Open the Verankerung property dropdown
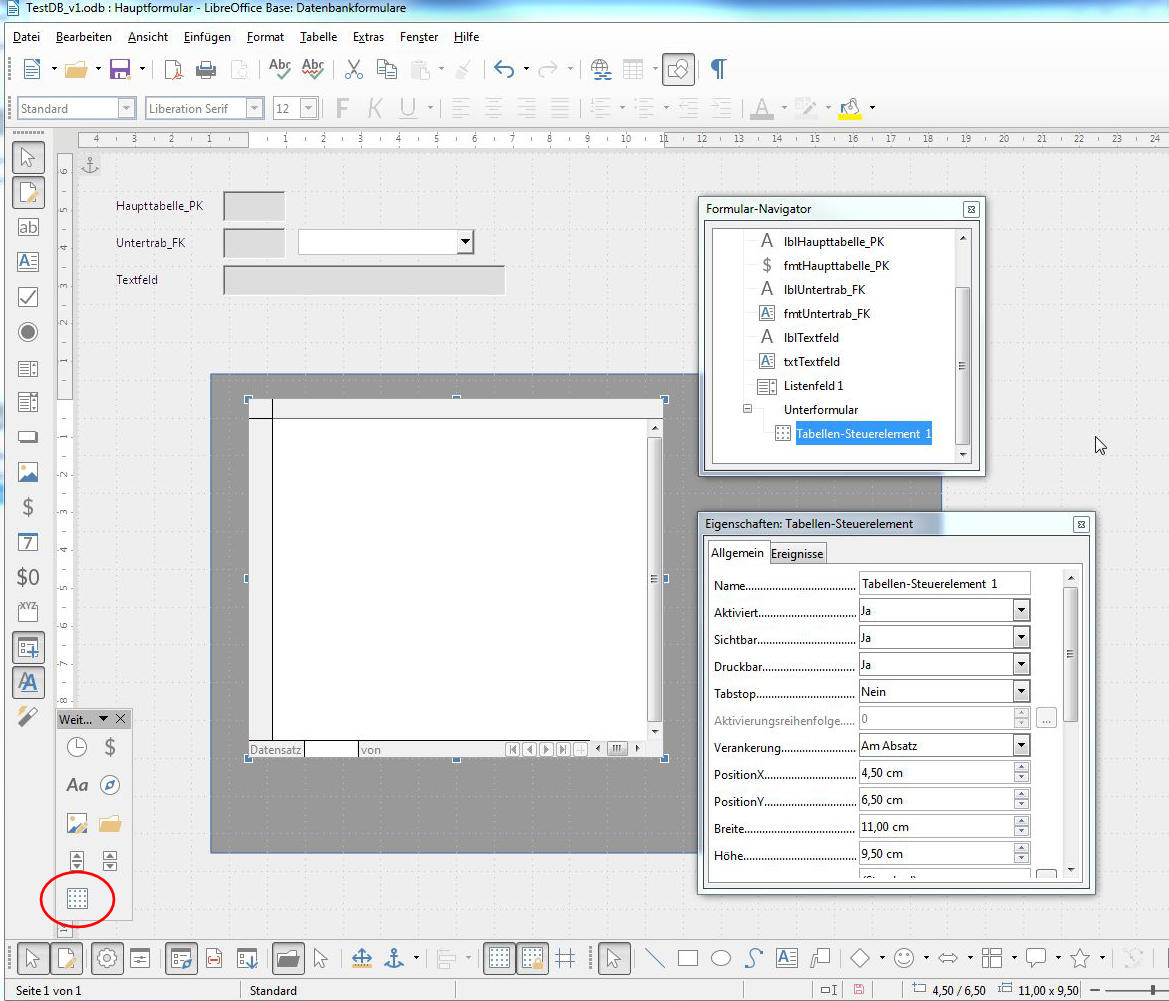The image size is (1169, 1001). point(1021,745)
